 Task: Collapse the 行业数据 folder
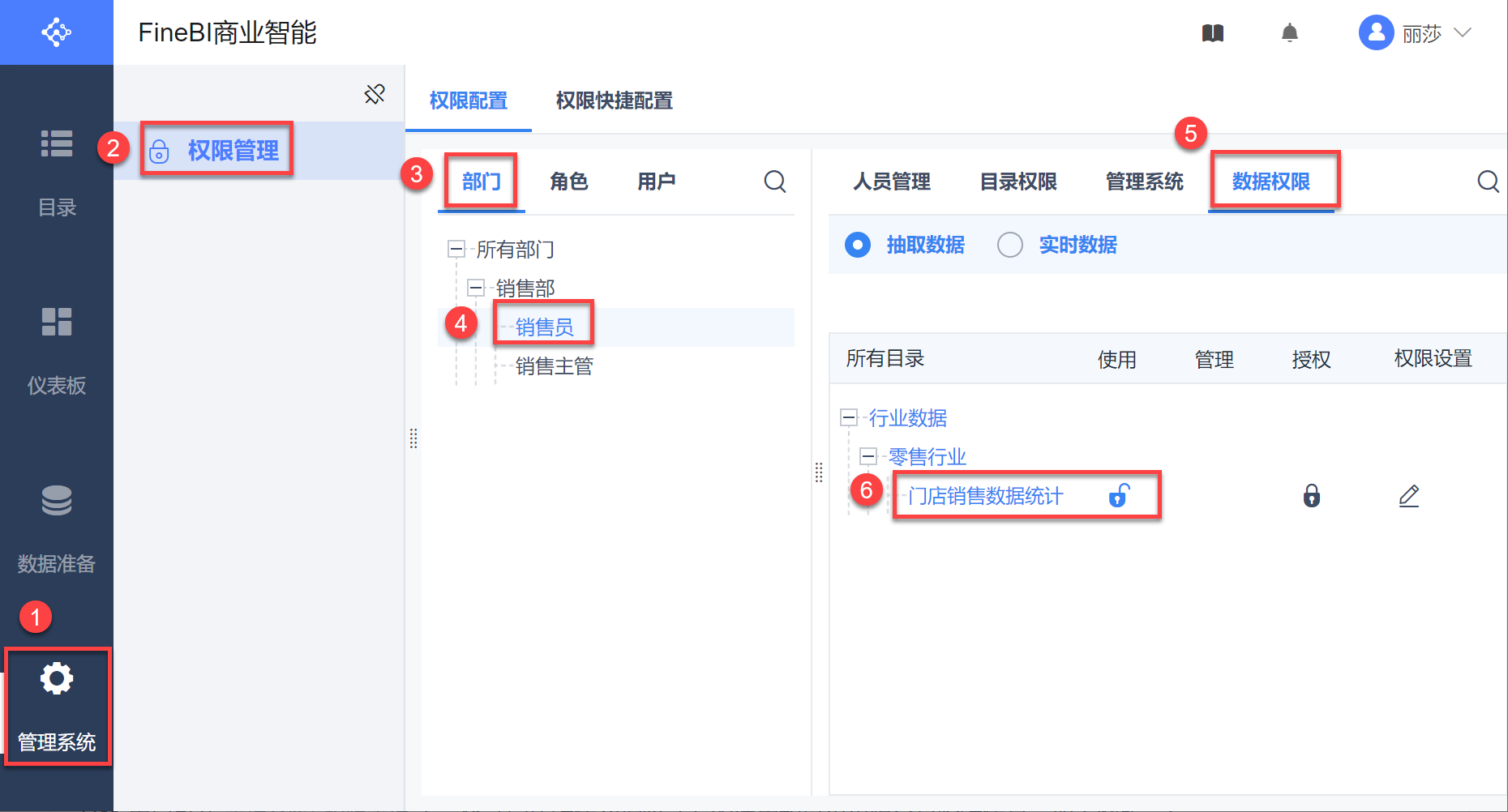pyautogui.click(x=849, y=417)
